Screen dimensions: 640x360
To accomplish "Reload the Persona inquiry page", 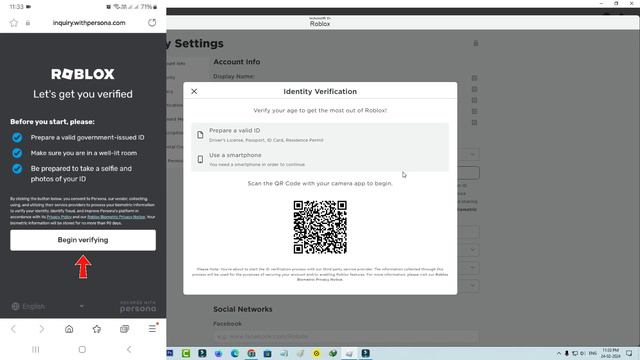I will (152, 23).
